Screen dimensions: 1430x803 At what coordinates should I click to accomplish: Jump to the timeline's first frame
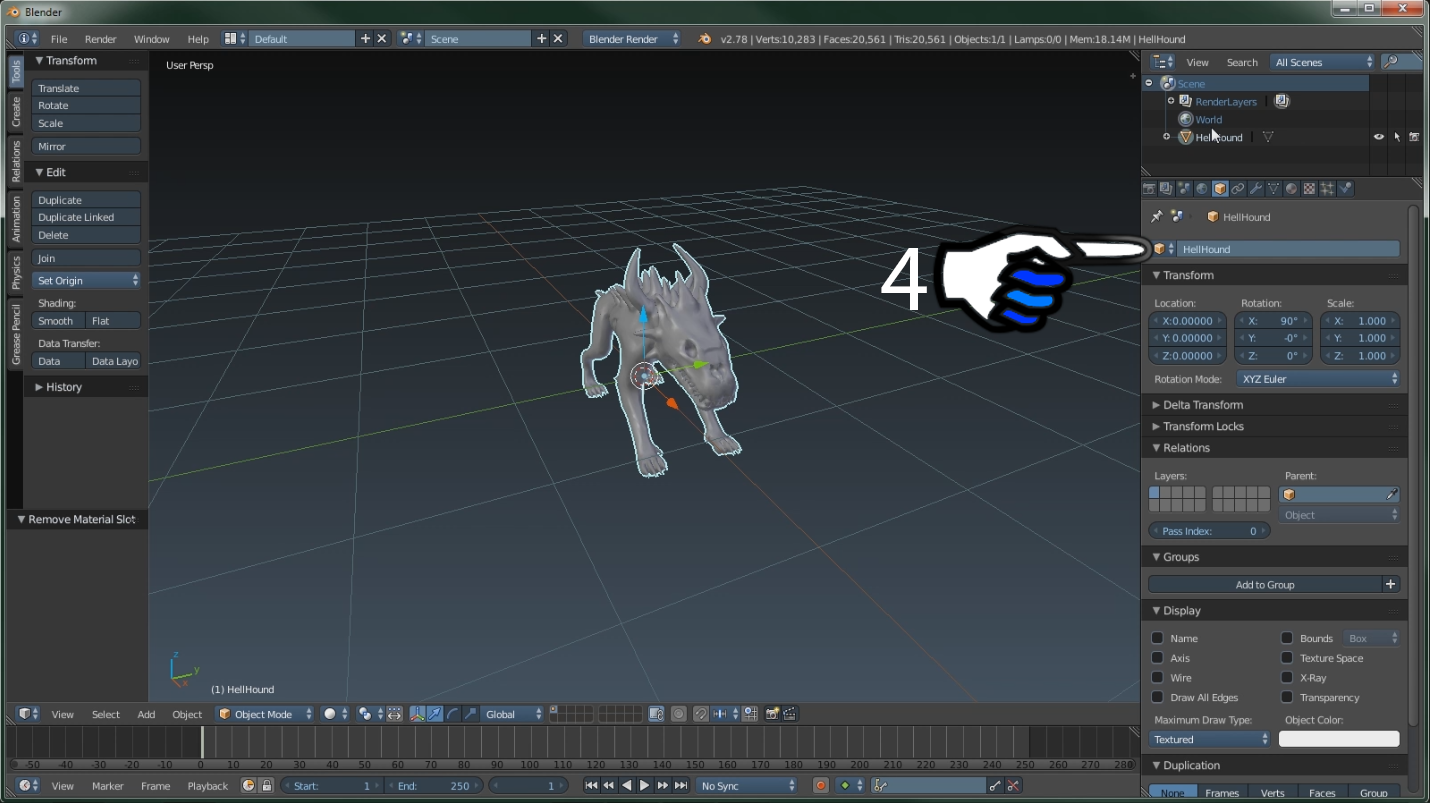click(591, 786)
